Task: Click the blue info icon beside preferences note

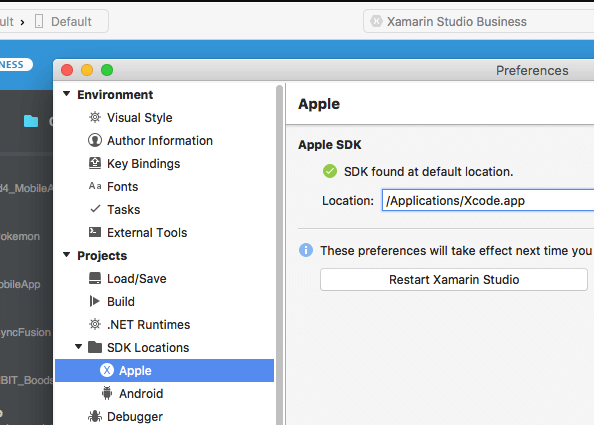Action: click(306, 250)
